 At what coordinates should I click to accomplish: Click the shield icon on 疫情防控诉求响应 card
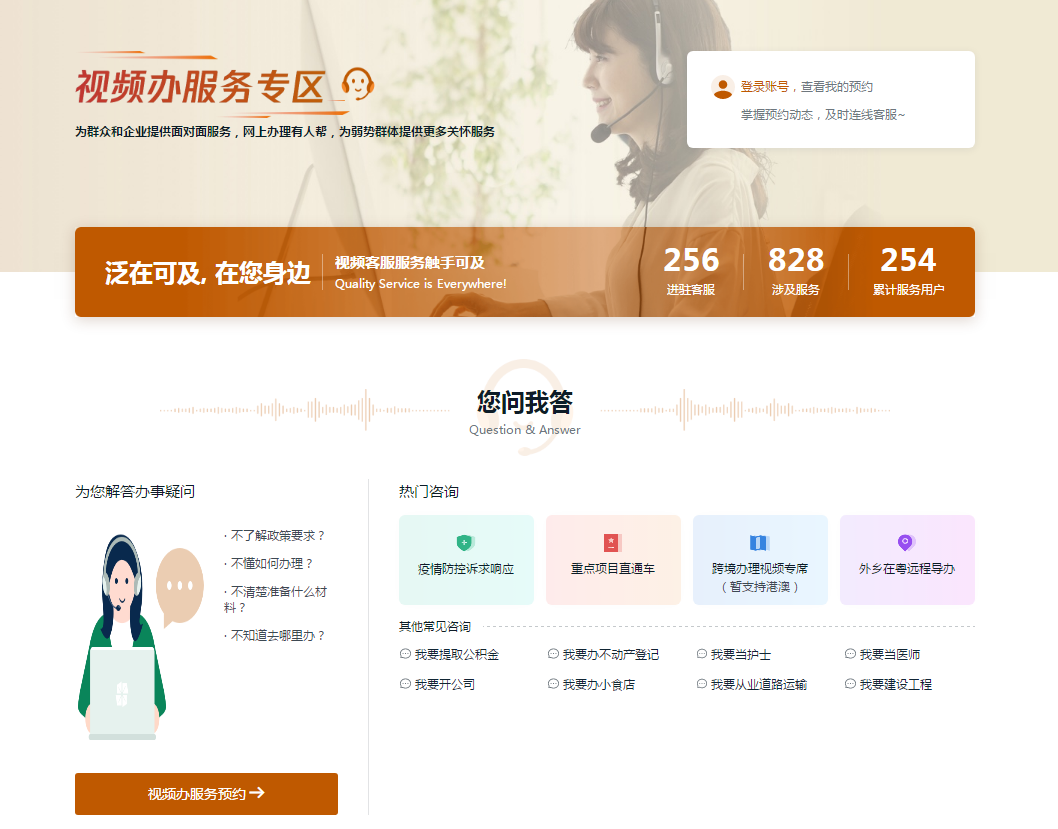pos(466,542)
